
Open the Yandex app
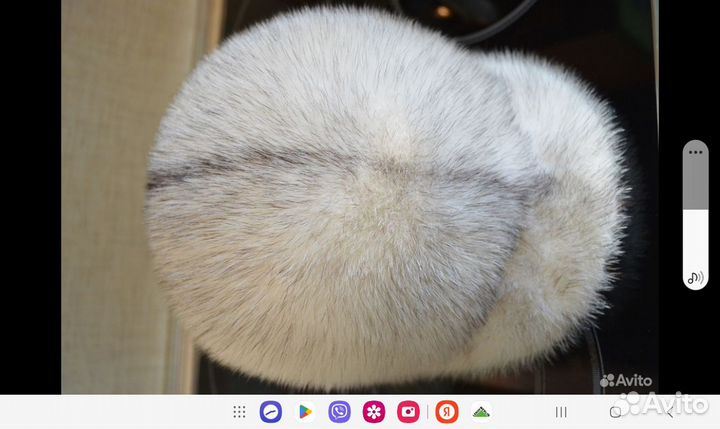pyautogui.click(x=447, y=412)
